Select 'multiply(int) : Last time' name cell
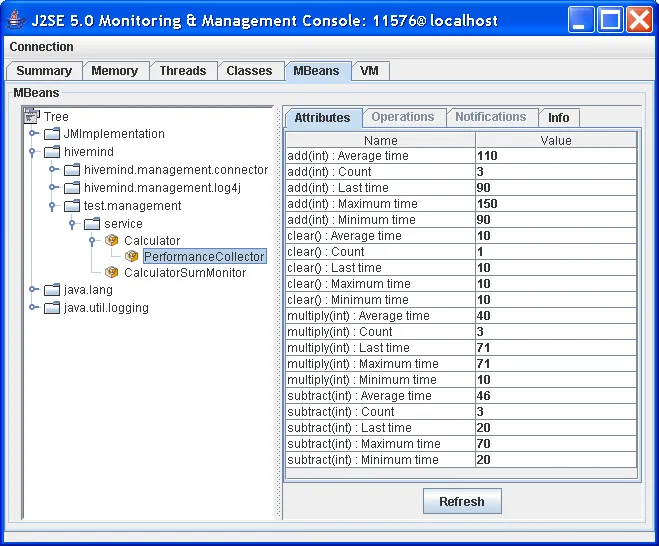 (x=381, y=348)
